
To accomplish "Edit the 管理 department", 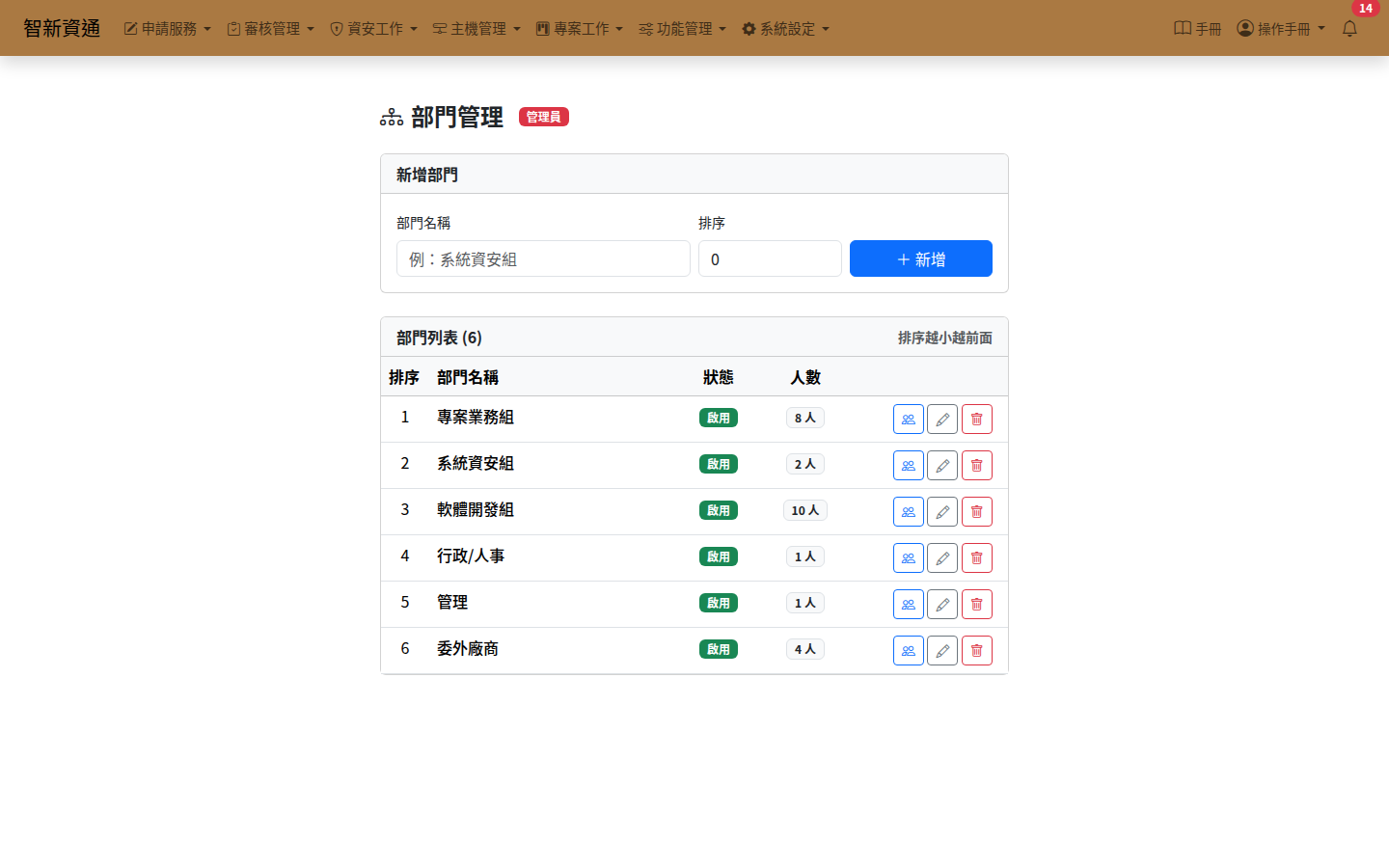I will point(942,605).
